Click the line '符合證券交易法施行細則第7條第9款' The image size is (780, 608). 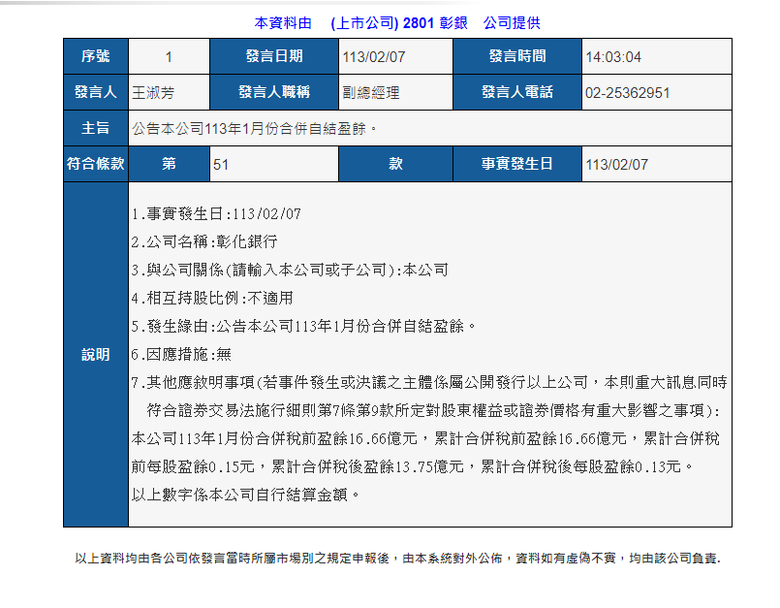pos(433,410)
